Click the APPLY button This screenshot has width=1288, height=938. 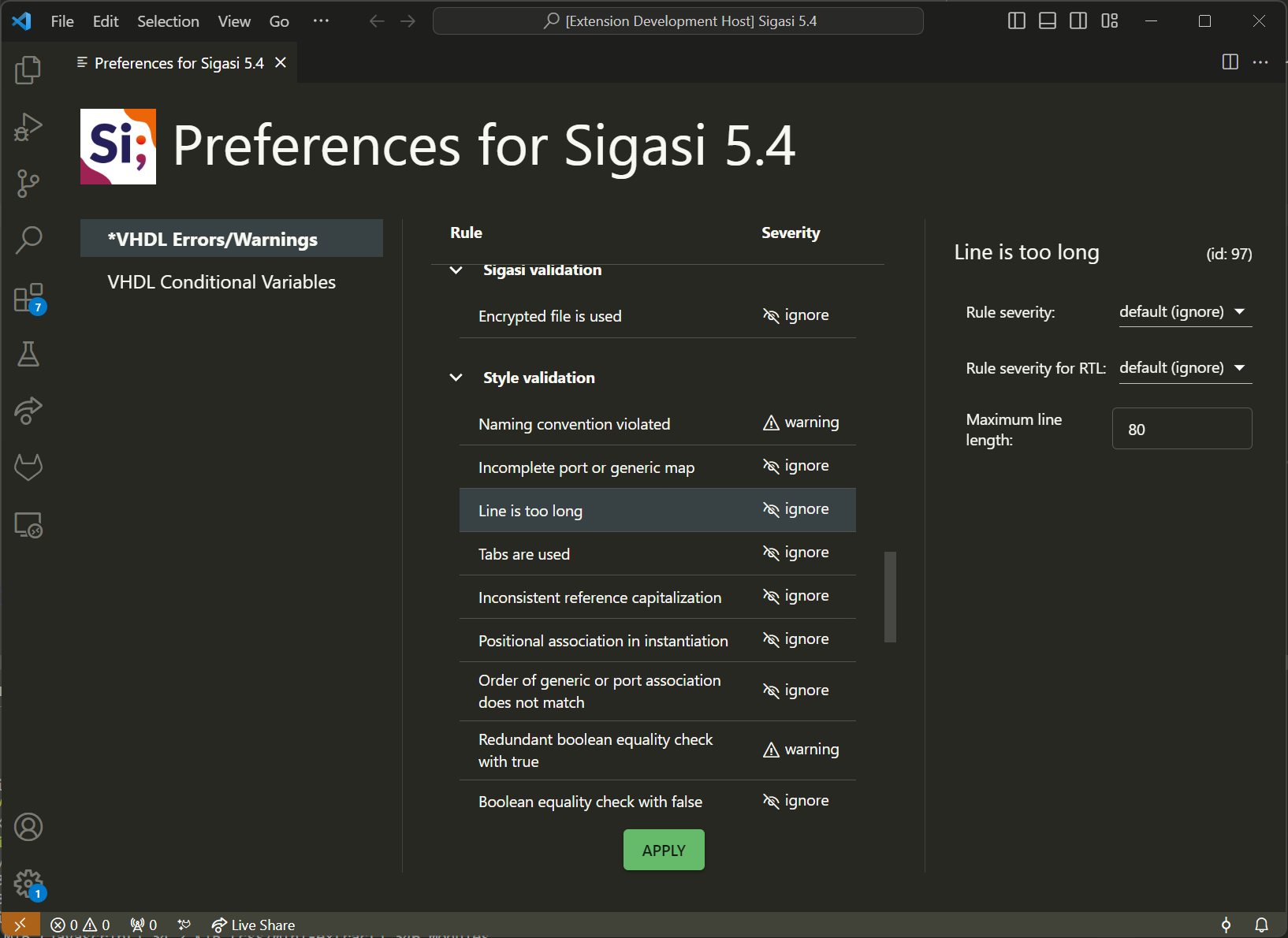664,850
